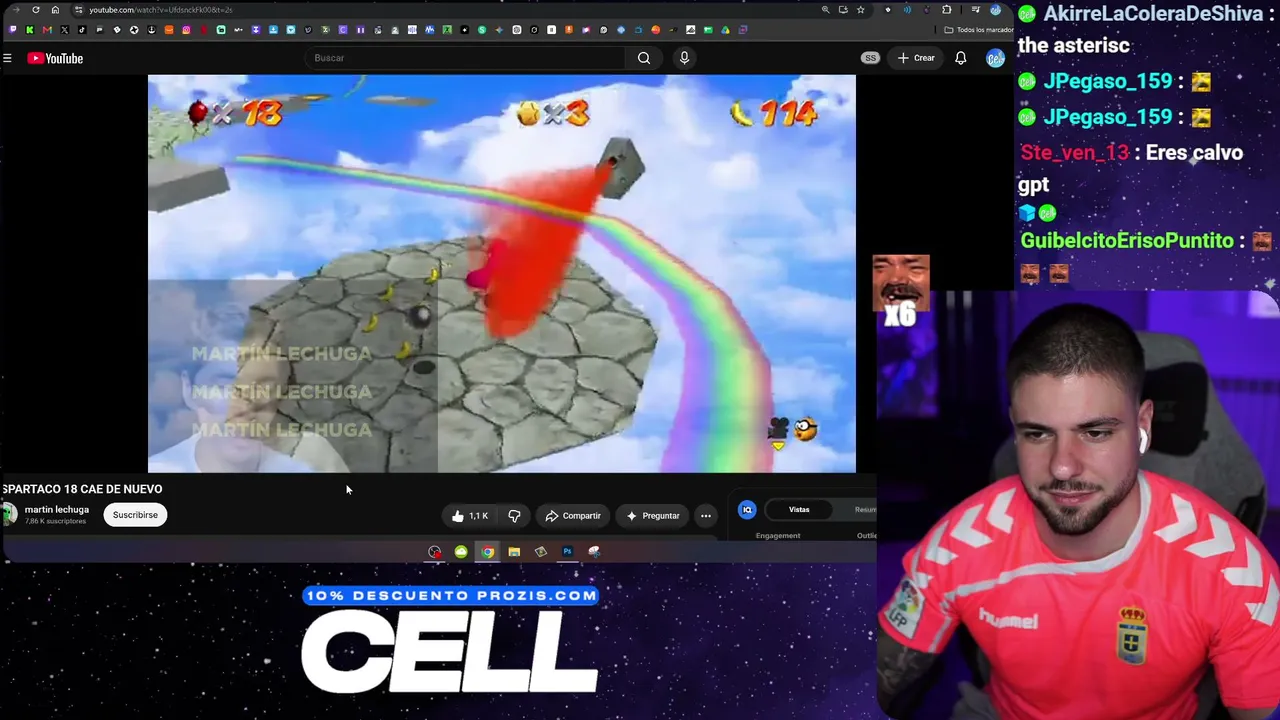Image resolution: width=1280 pixels, height=720 pixels.
Task: Click the martin lechuga channel avatar
Action: click(10, 515)
